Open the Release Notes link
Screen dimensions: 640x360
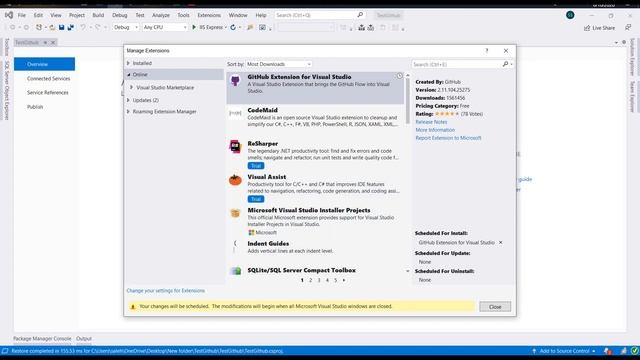[x=431, y=122]
